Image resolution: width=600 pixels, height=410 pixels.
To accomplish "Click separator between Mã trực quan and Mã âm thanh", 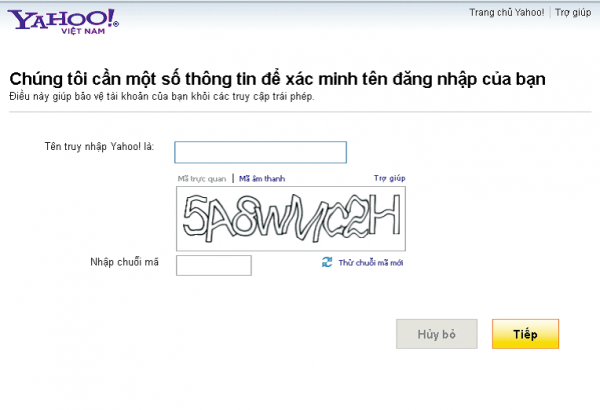I will (x=233, y=178).
